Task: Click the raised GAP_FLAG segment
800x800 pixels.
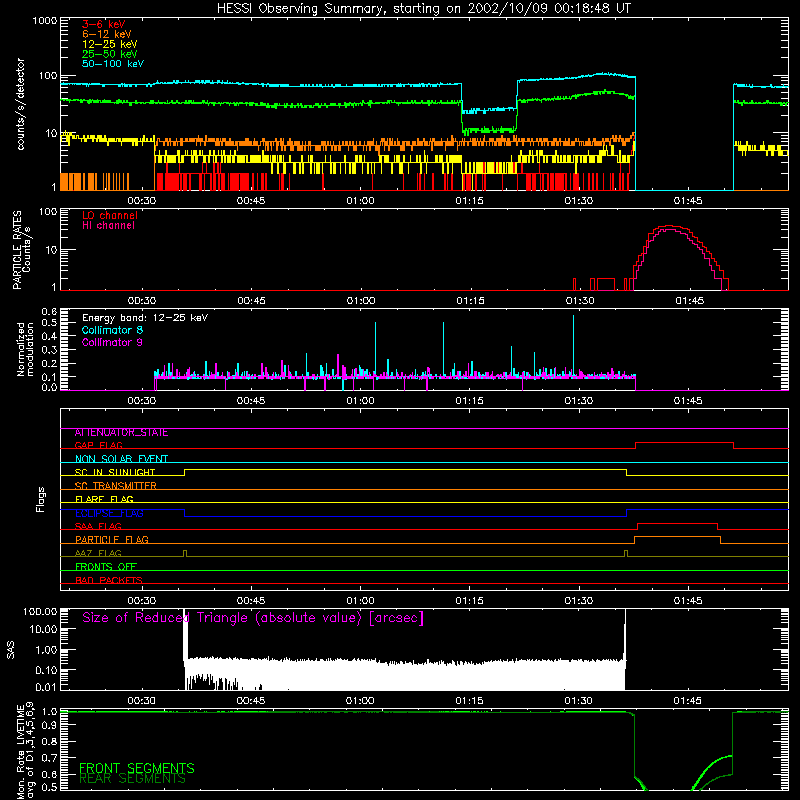Action: 684,443
